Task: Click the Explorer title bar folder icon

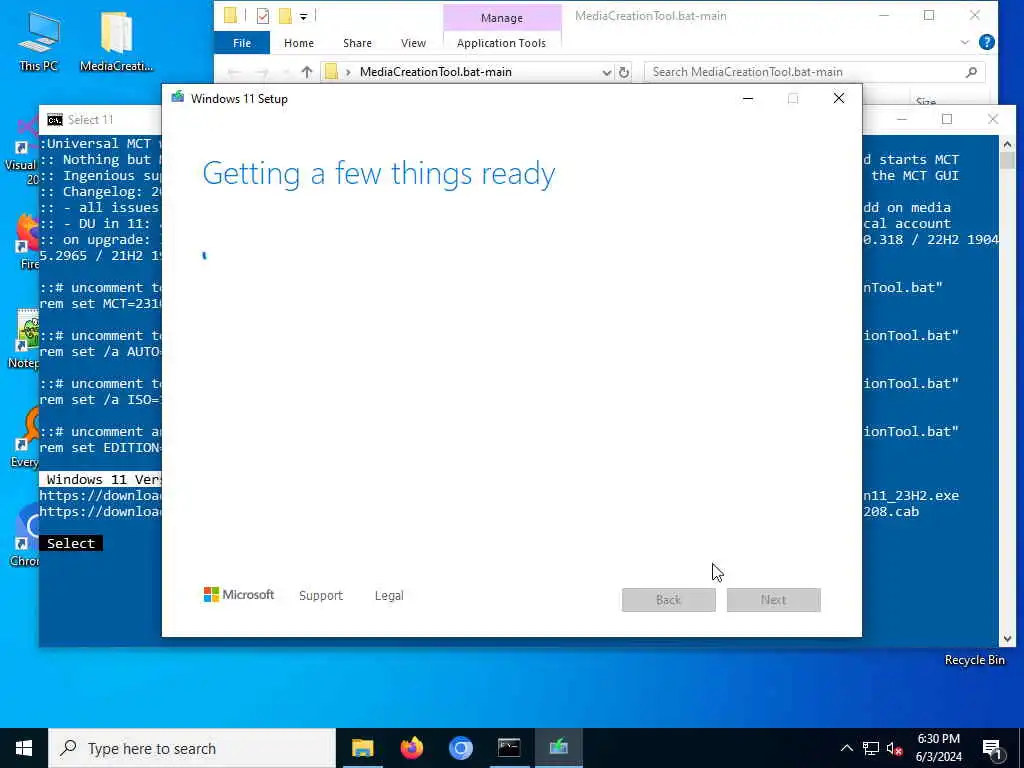Action: [231, 16]
